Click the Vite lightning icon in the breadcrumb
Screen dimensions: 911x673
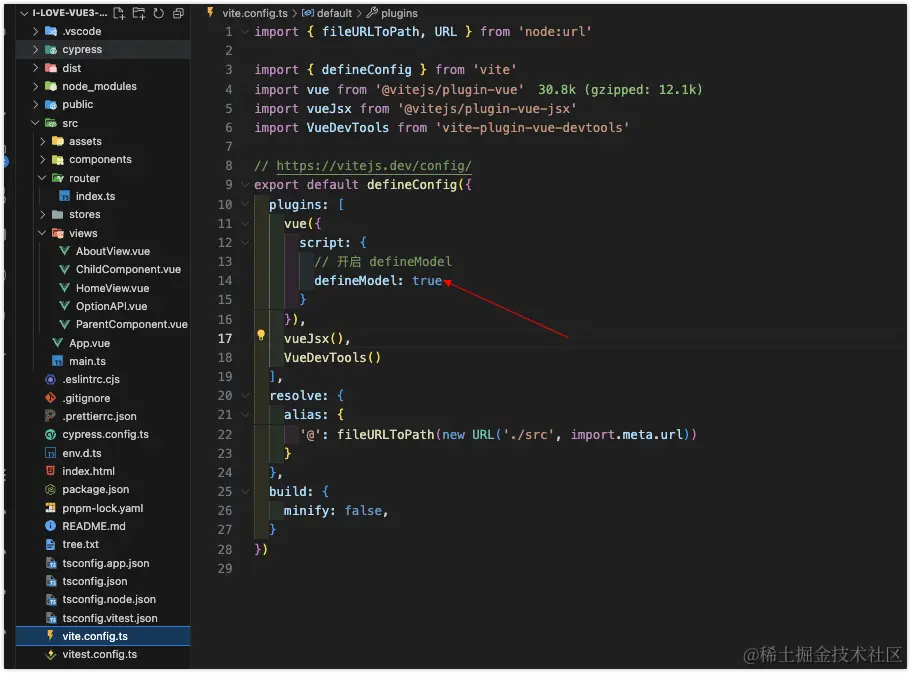click(210, 13)
